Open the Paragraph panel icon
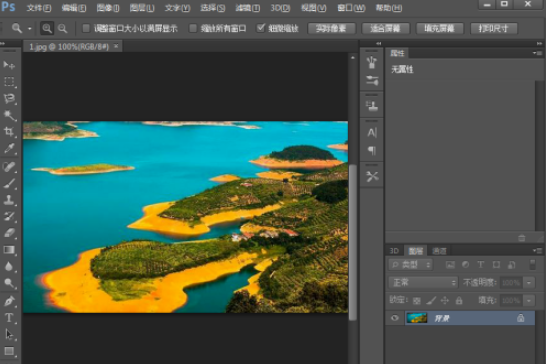 click(x=372, y=150)
